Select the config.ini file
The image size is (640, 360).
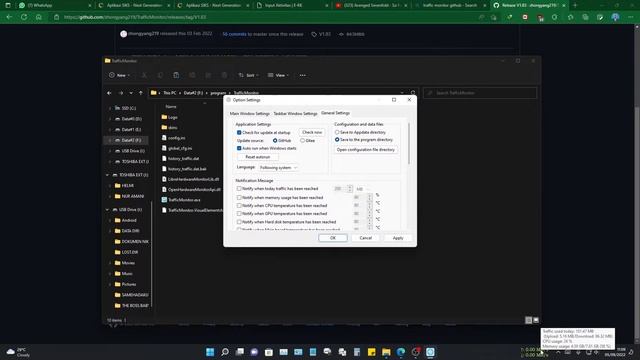177,138
